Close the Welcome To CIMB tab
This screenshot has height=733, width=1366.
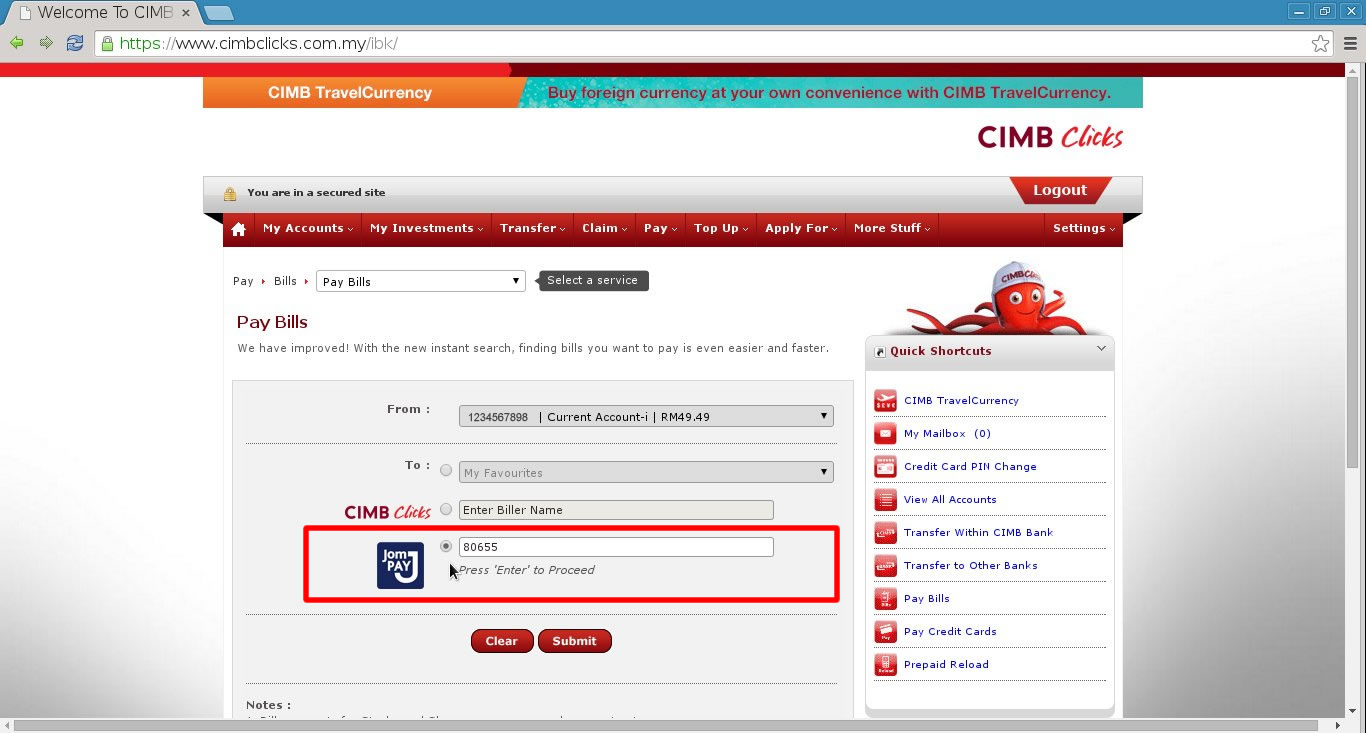(x=186, y=13)
